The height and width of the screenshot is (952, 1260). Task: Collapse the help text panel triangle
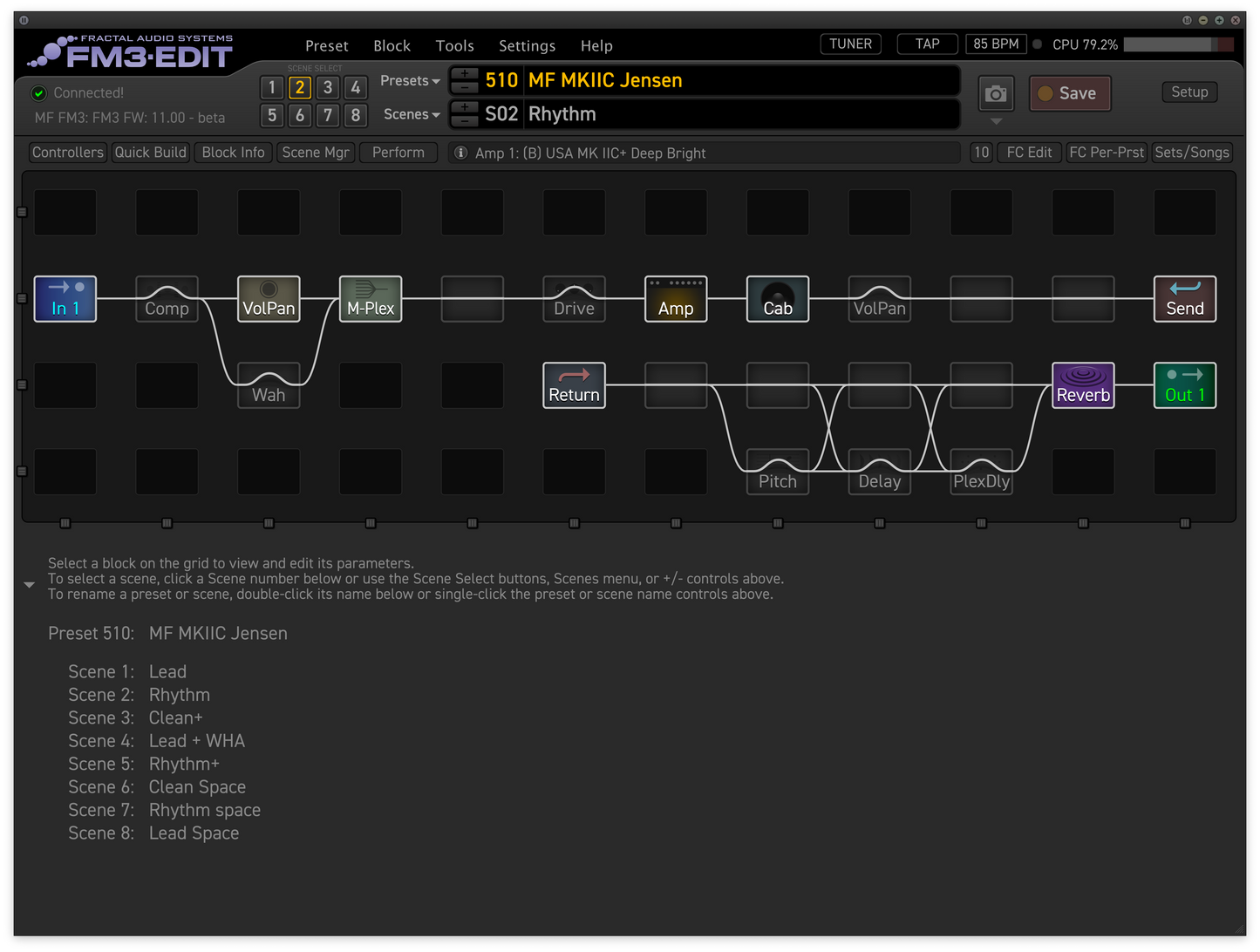coord(29,585)
